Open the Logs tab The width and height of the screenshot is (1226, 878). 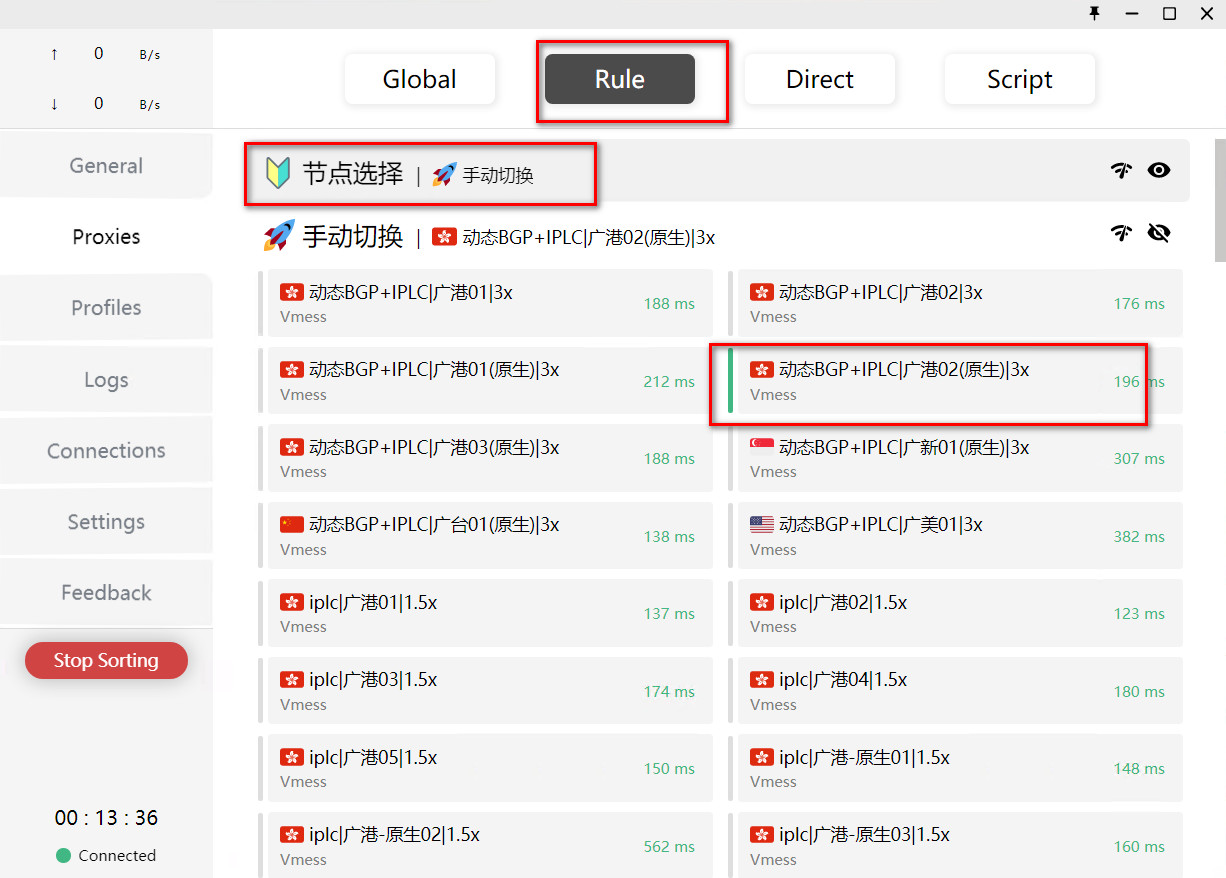point(106,380)
